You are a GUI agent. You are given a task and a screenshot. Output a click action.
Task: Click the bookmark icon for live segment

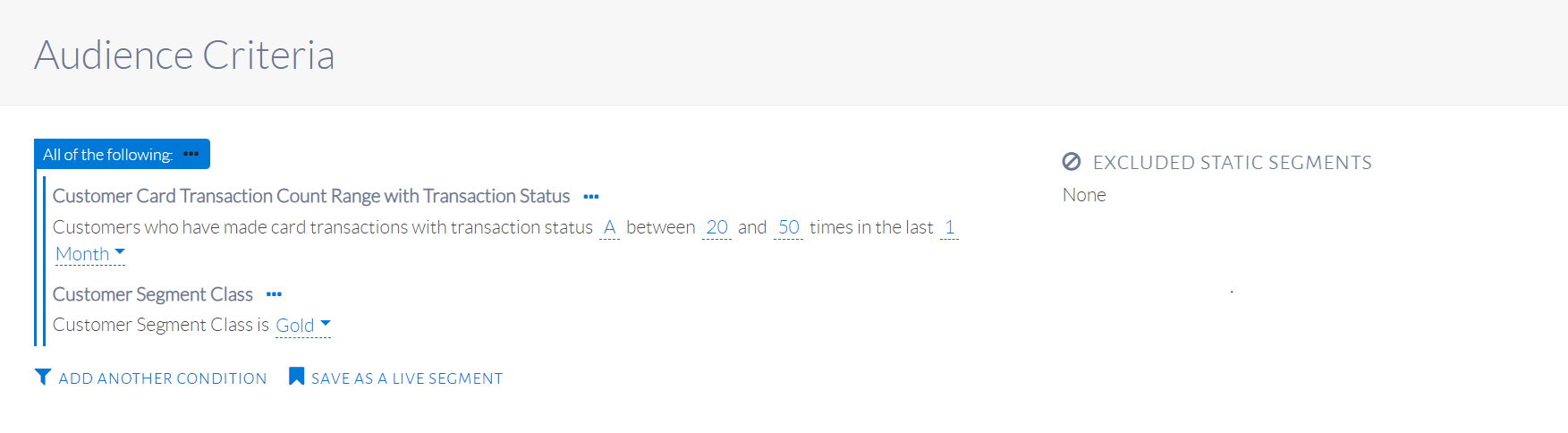297,377
